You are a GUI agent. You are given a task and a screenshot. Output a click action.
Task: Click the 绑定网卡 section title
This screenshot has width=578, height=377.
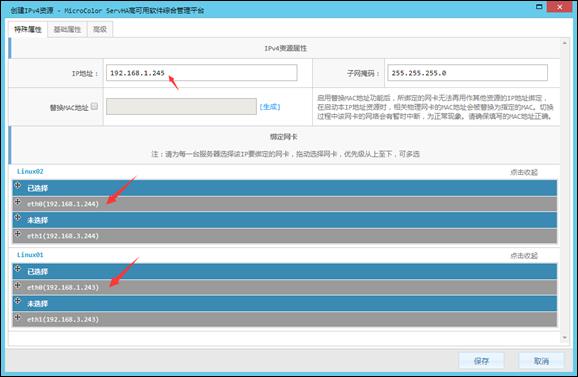(x=283, y=137)
